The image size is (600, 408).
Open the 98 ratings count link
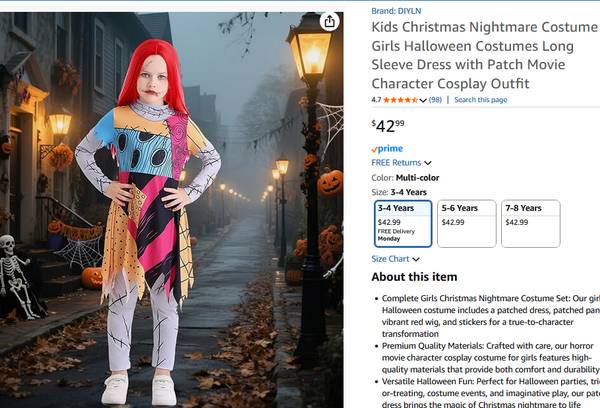(x=435, y=100)
